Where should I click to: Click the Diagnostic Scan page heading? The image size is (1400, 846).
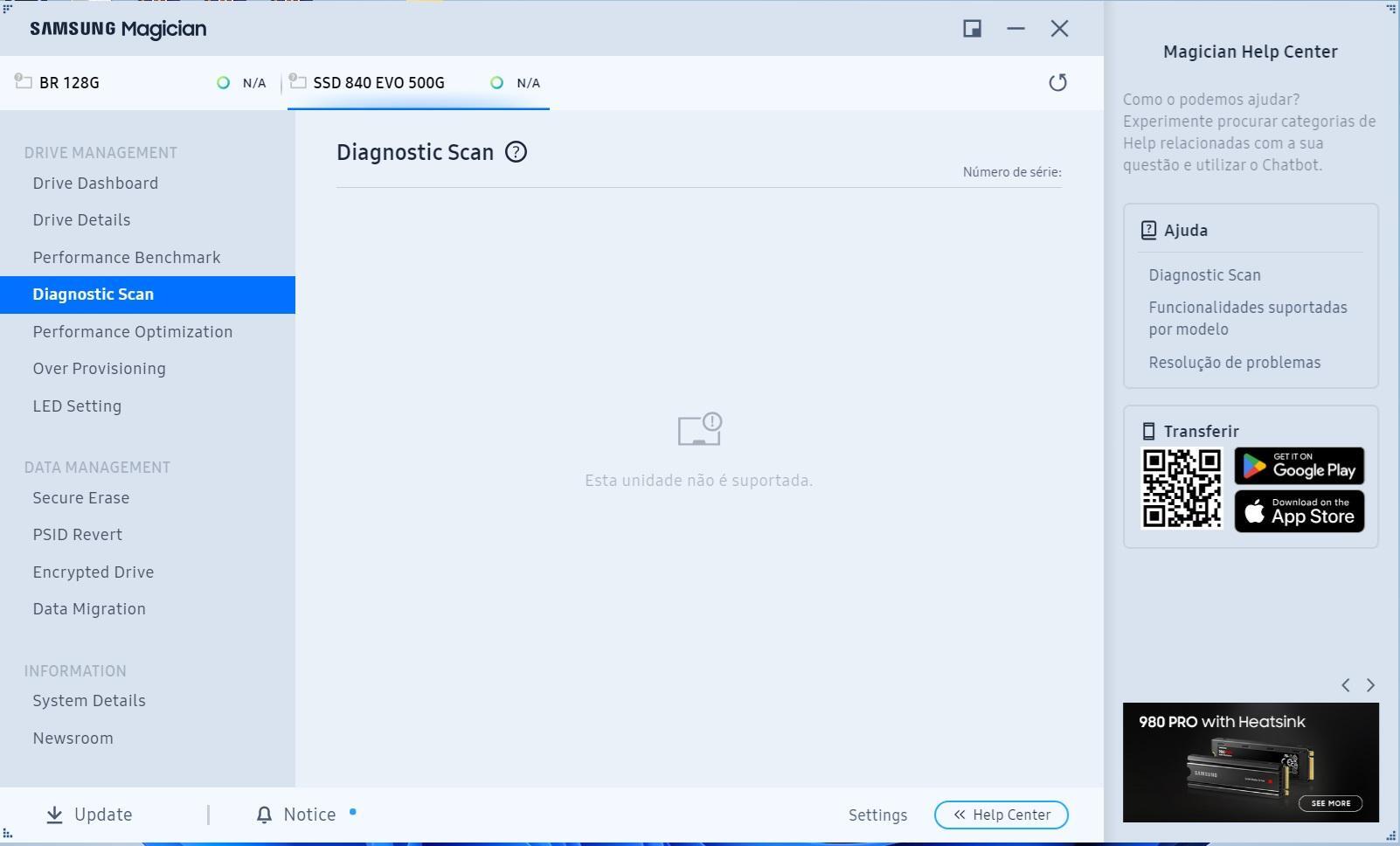click(415, 152)
